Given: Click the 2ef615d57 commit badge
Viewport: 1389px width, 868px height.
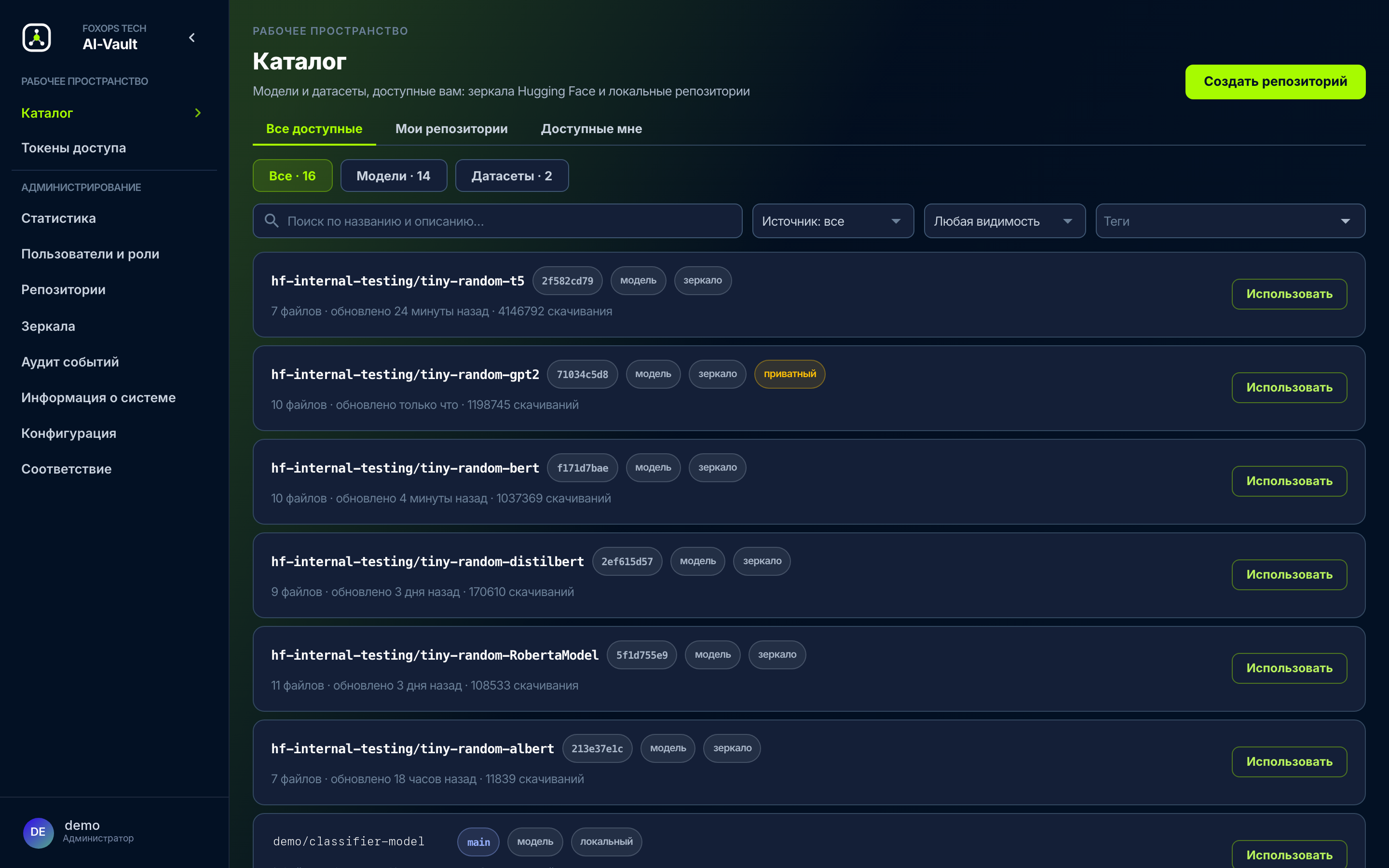Looking at the screenshot, I should click(627, 561).
